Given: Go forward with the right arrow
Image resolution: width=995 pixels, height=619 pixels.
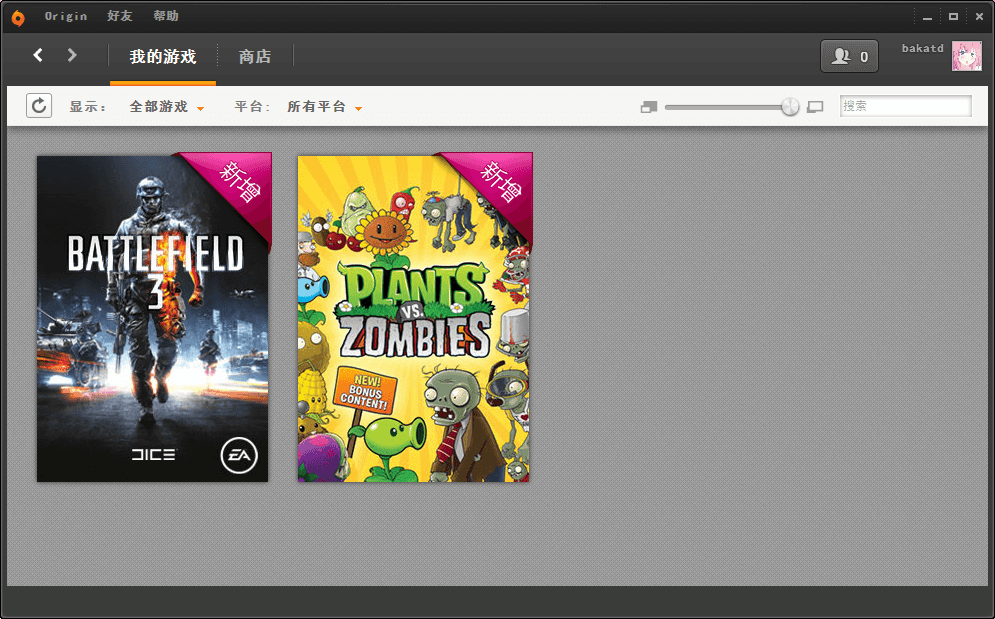Looking at the screenshot, I should 72,55.
